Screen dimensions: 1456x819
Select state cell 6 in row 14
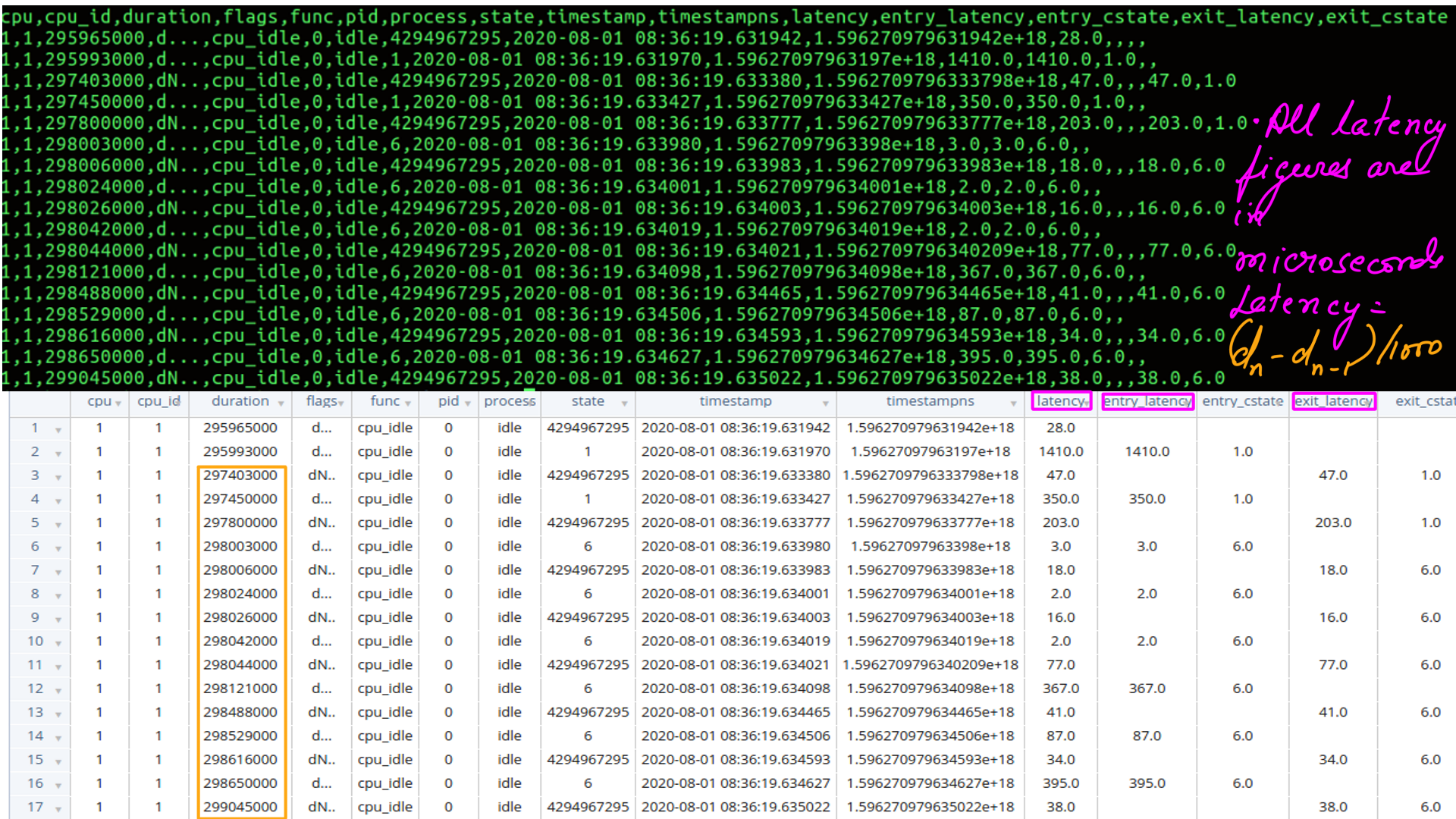[x=588, y=736]
